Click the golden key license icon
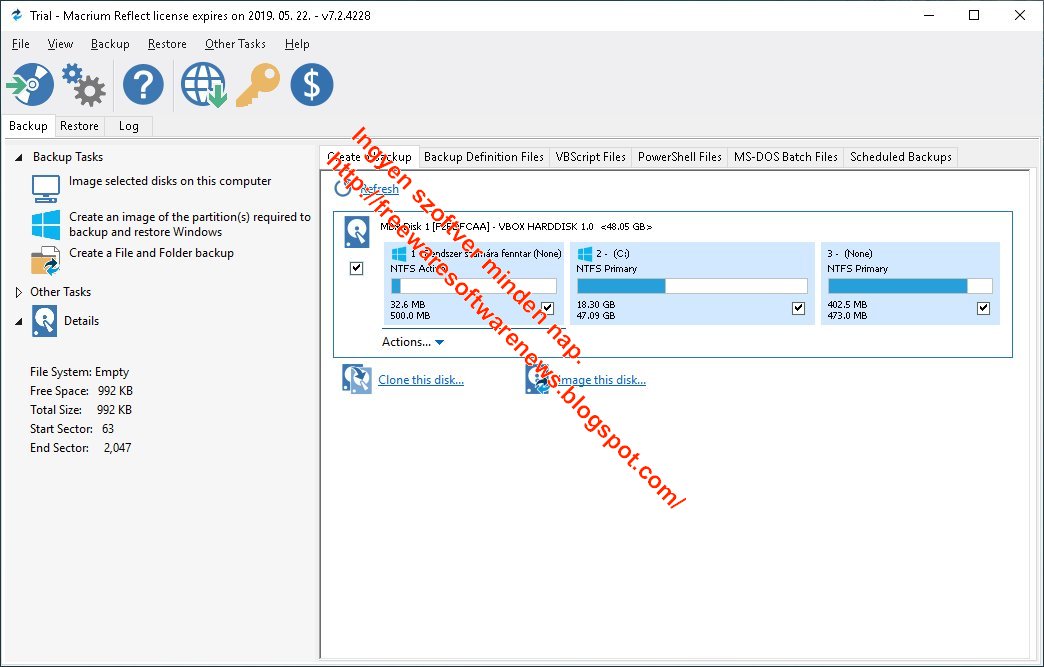 point(258,85)
